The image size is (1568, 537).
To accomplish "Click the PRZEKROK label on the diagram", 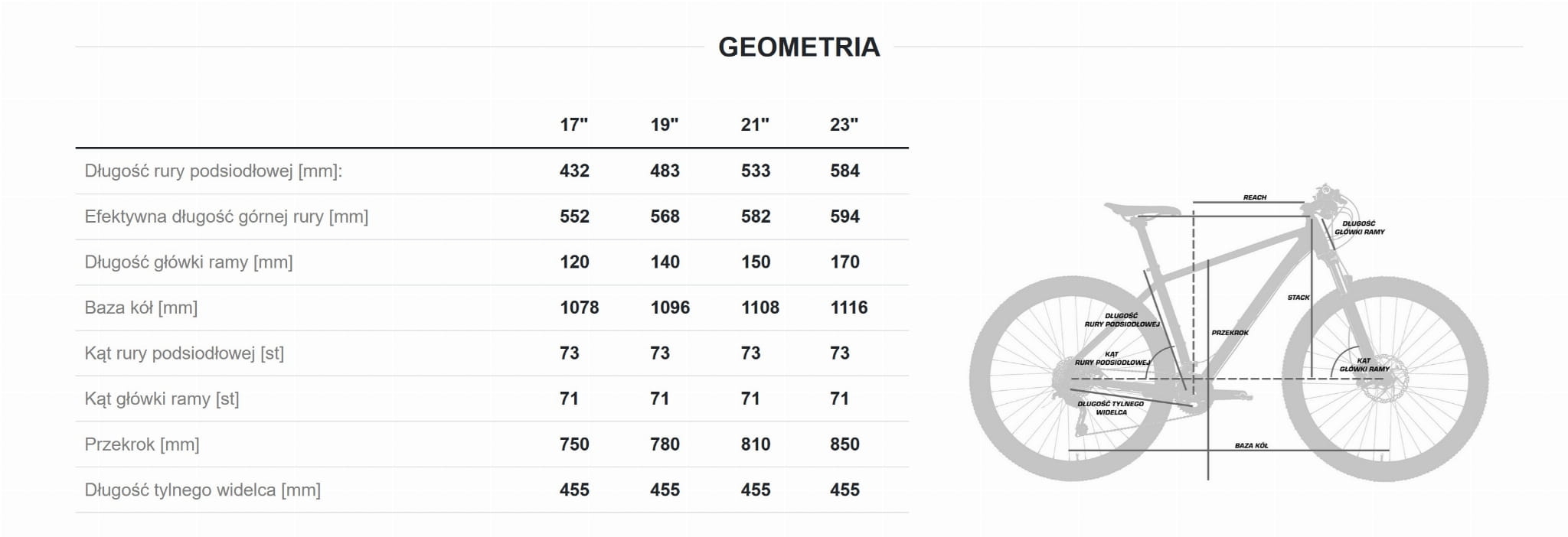I will pyautogui.click(x=1230, y=333).
